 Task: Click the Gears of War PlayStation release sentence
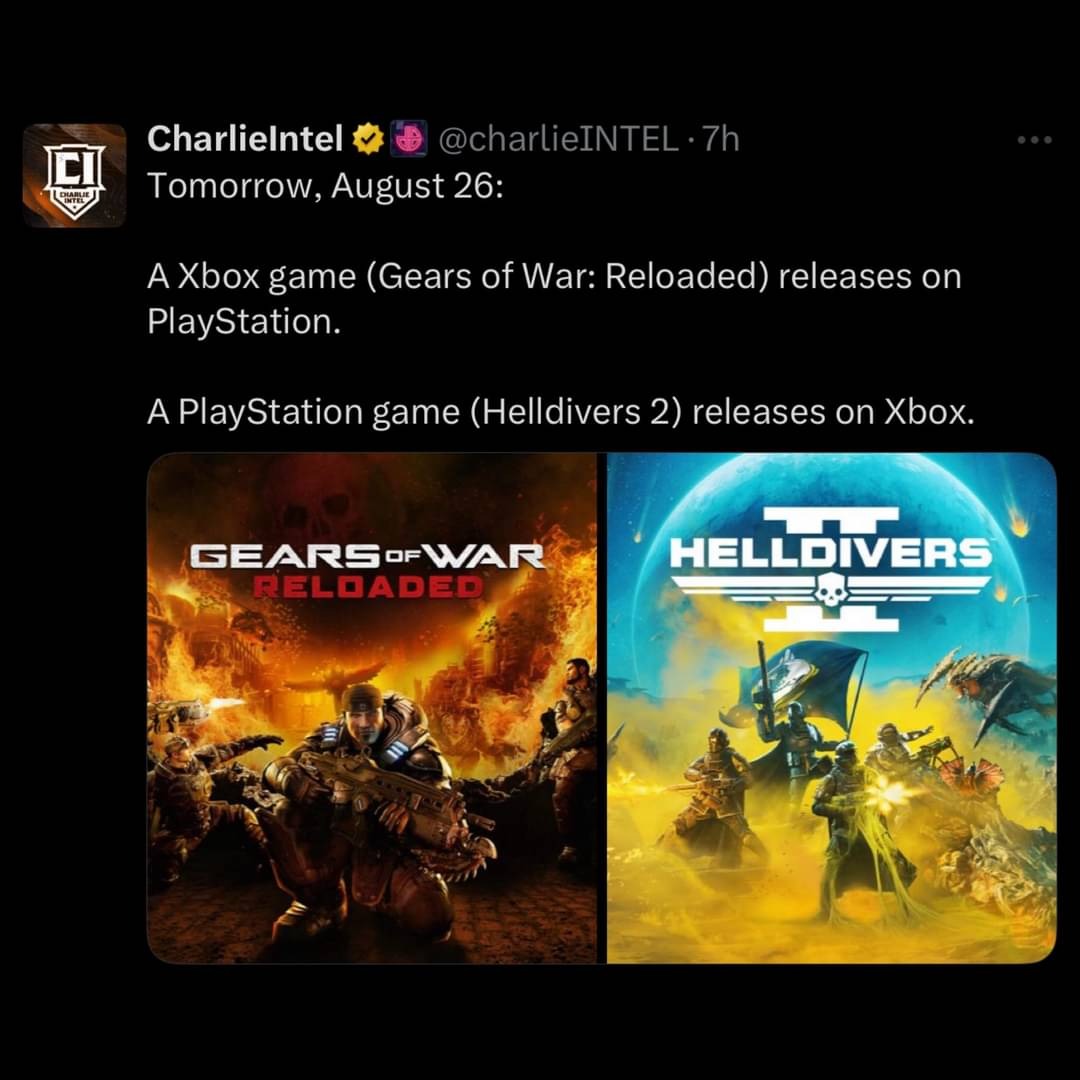[554, 299]
